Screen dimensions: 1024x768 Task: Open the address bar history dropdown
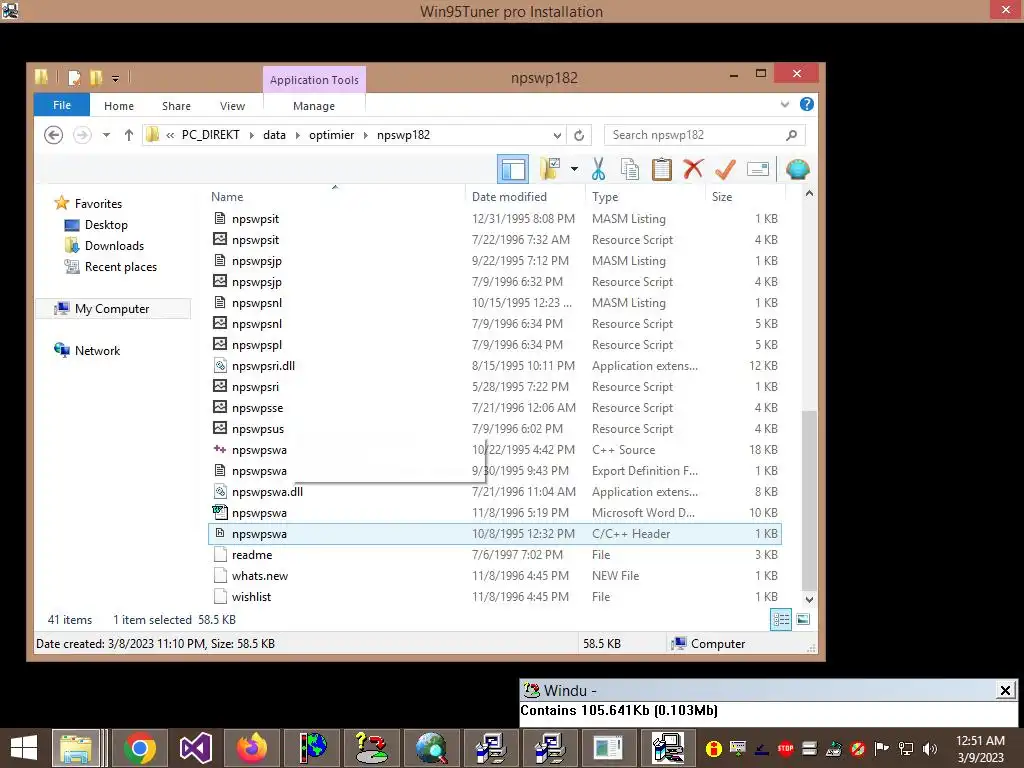[557, 135]
